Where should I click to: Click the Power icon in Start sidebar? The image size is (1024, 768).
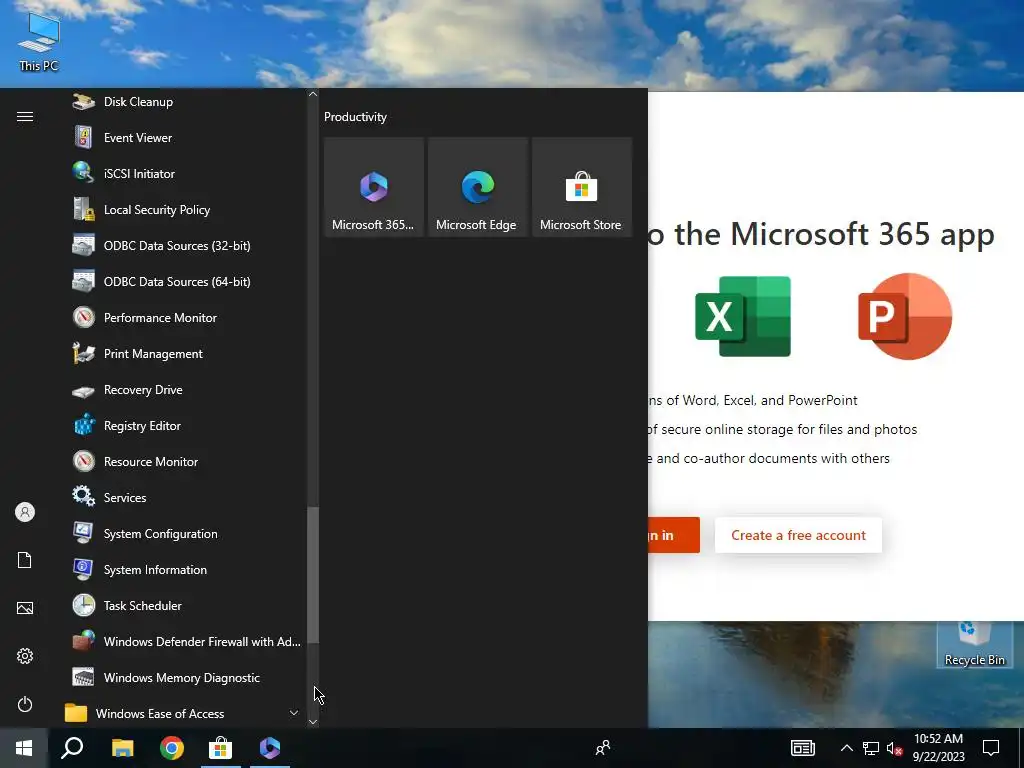[25, 704]
